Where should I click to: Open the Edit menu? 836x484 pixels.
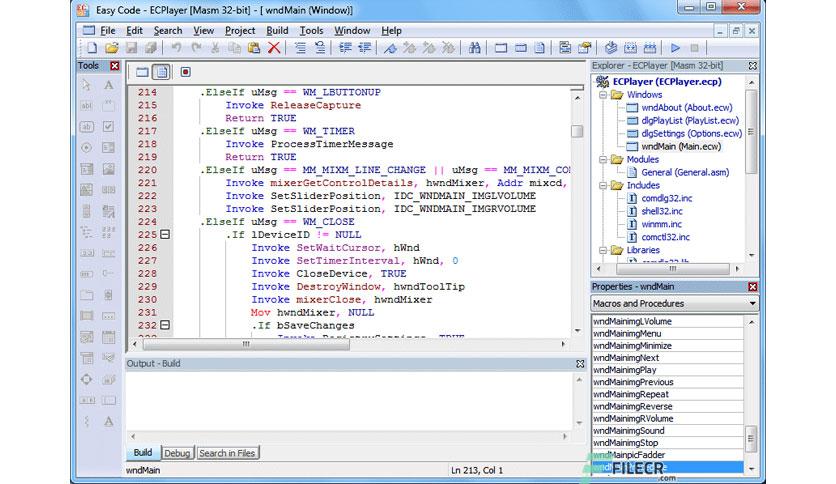click(134, 31)
